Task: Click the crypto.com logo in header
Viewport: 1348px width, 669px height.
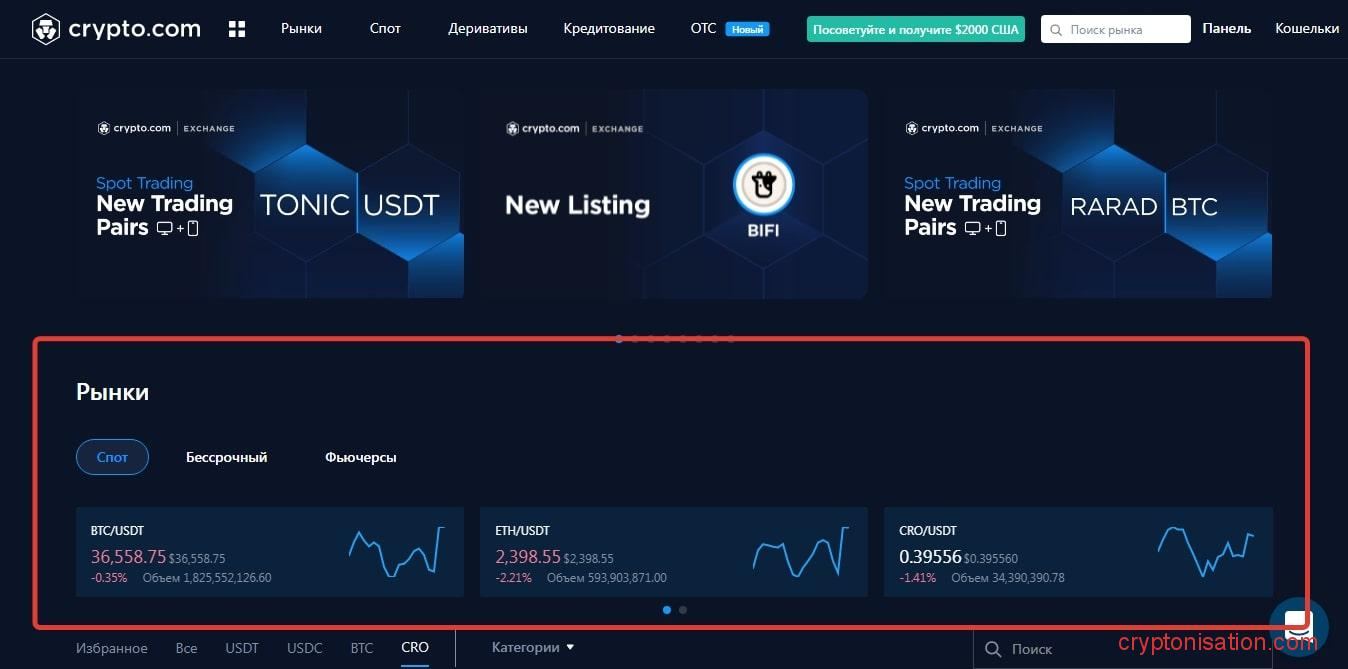Action: (116, 29)
